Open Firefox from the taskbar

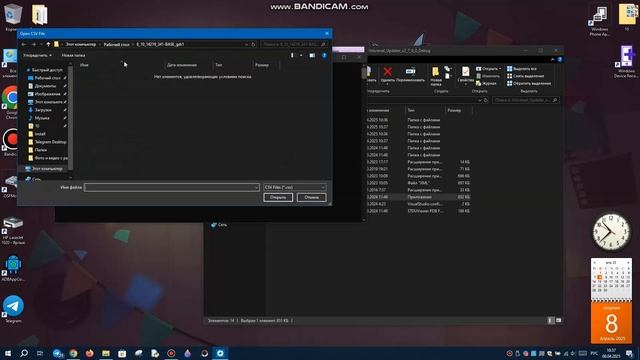89,353
